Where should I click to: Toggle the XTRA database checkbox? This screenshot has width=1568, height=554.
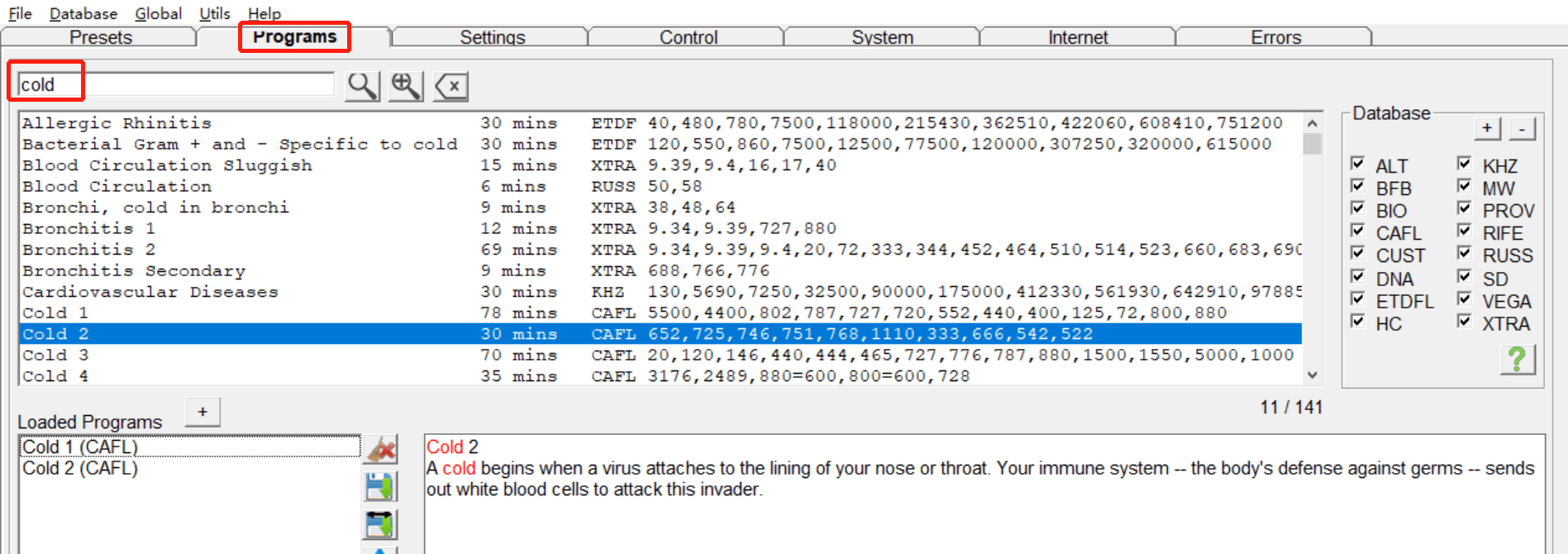(x=1464, y=321)
